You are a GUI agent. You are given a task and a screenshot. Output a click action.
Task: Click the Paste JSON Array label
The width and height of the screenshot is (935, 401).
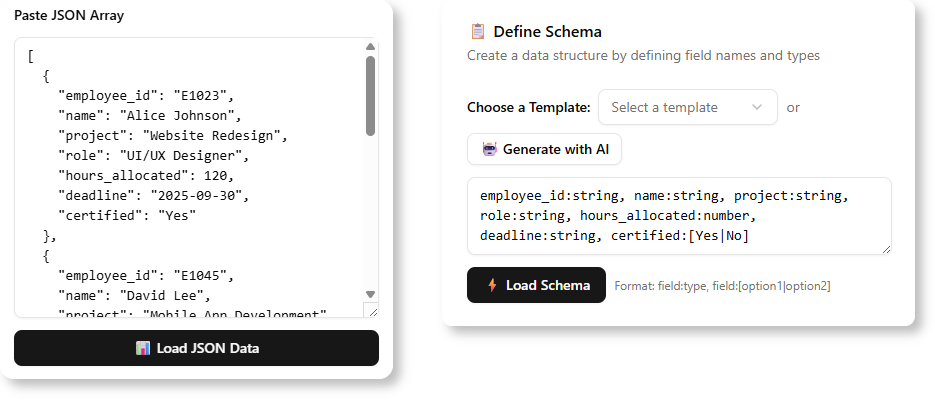tap(69, 16)
